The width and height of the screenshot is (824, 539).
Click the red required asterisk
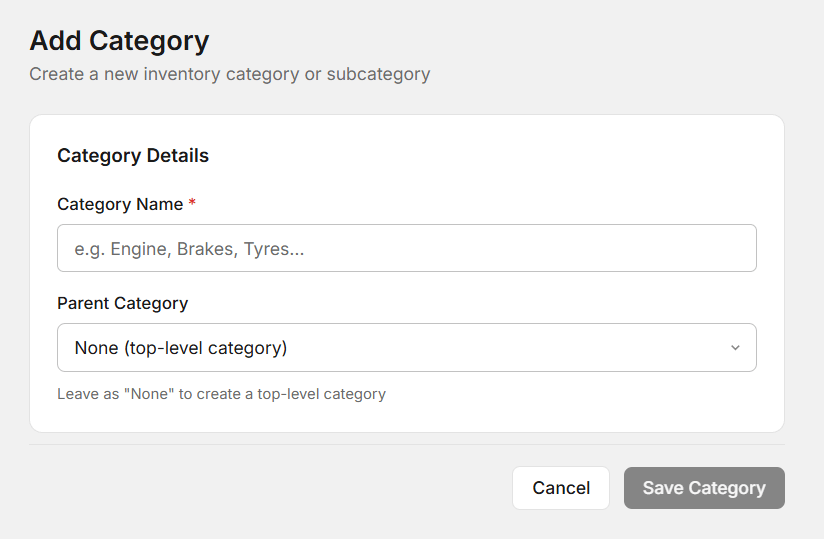coord(192,204)
